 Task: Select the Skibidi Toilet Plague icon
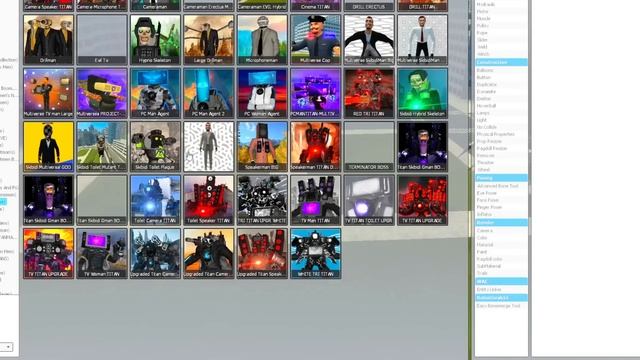155,147
